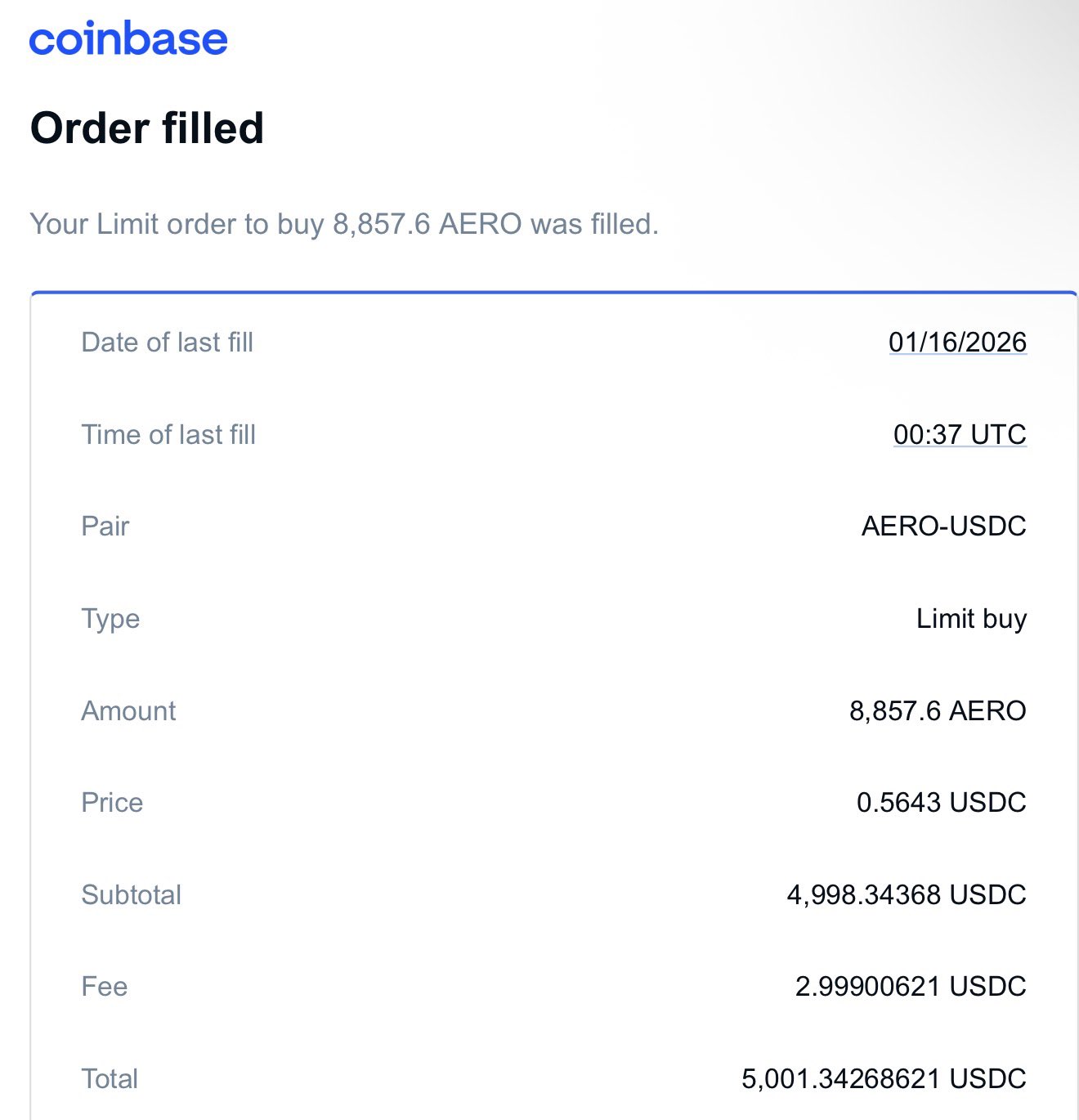Click the Price row label
This screenshot has height=1120, width=1079.
pos(112,802)
